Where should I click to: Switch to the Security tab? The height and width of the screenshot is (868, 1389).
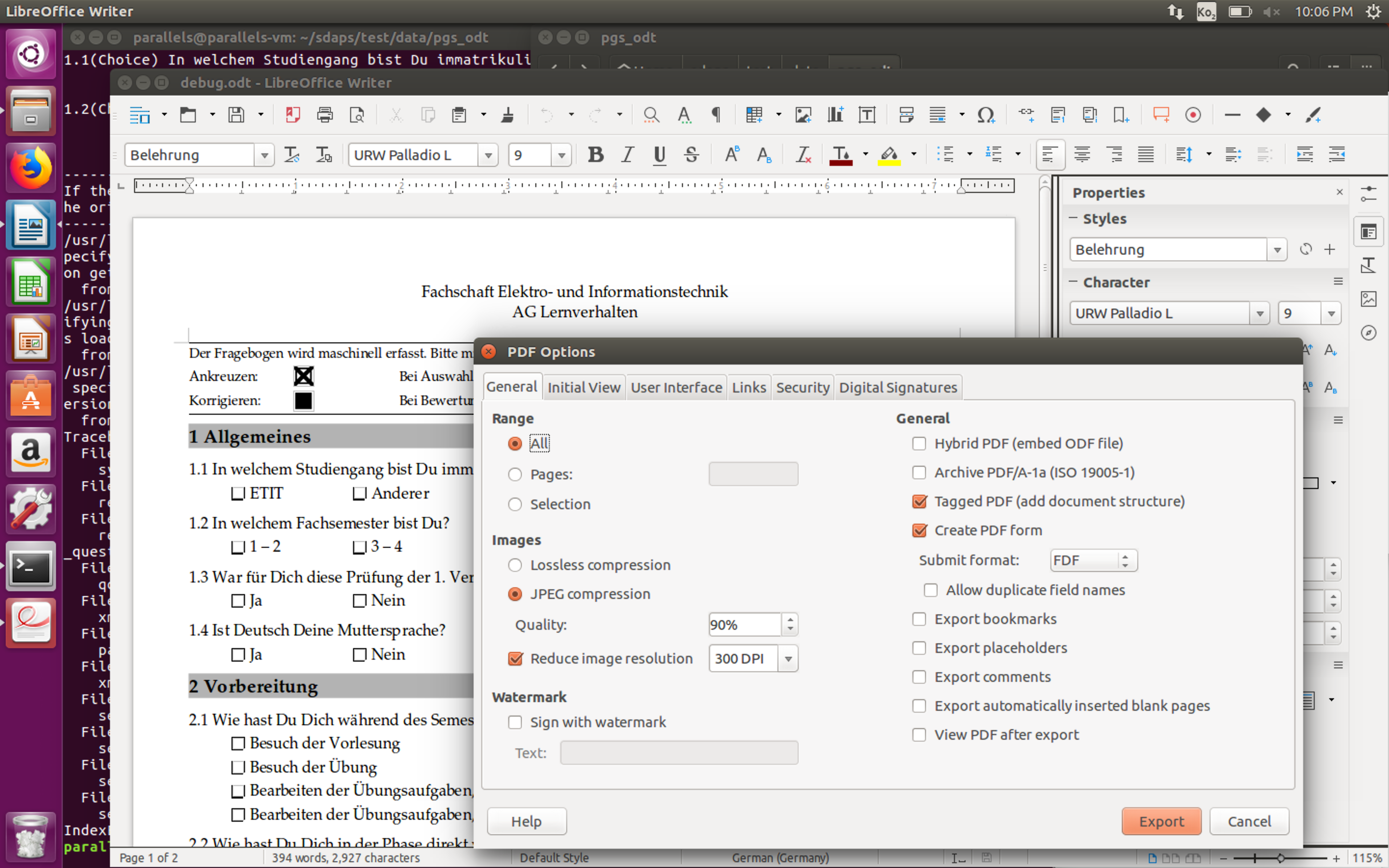click(803, 388)
